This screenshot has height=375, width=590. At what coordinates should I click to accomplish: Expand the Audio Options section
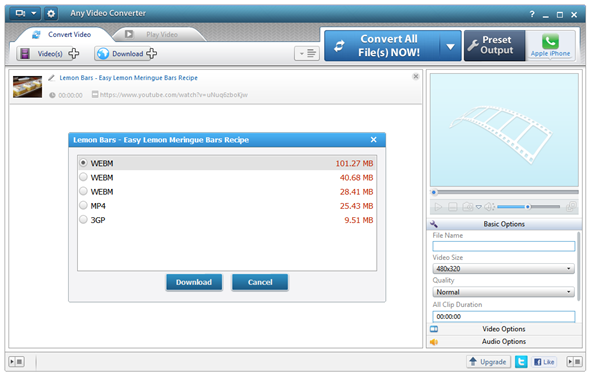coord(504,342)
